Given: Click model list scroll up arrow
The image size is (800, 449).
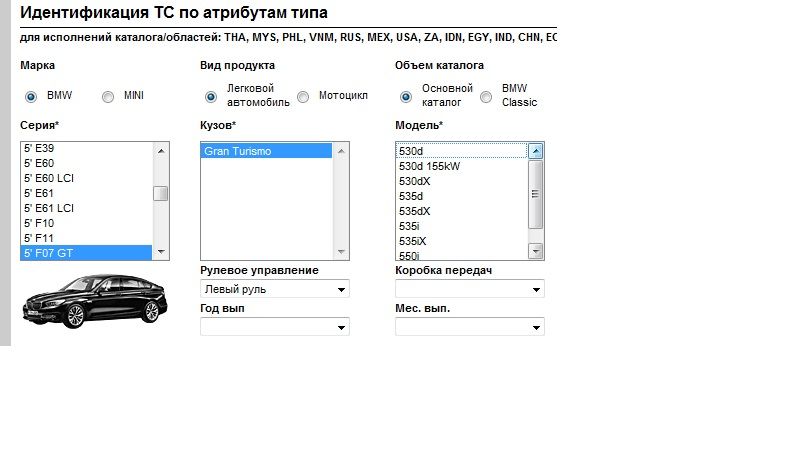Looking at the screenshot, I should [536, 151].
